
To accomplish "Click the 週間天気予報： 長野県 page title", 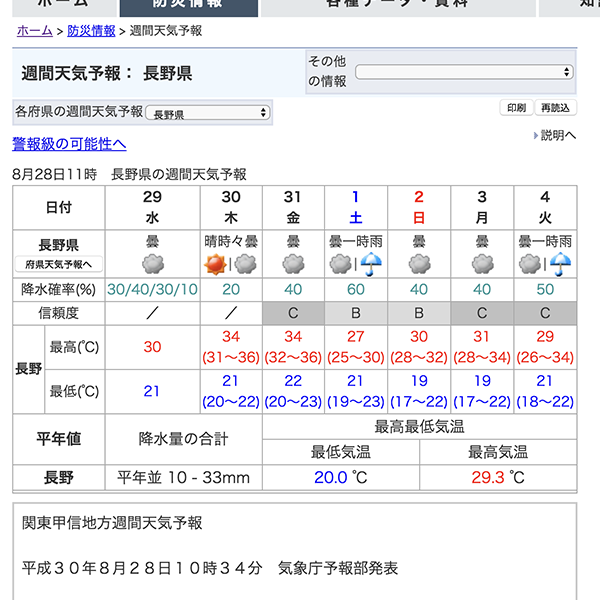I will [107, 73].
